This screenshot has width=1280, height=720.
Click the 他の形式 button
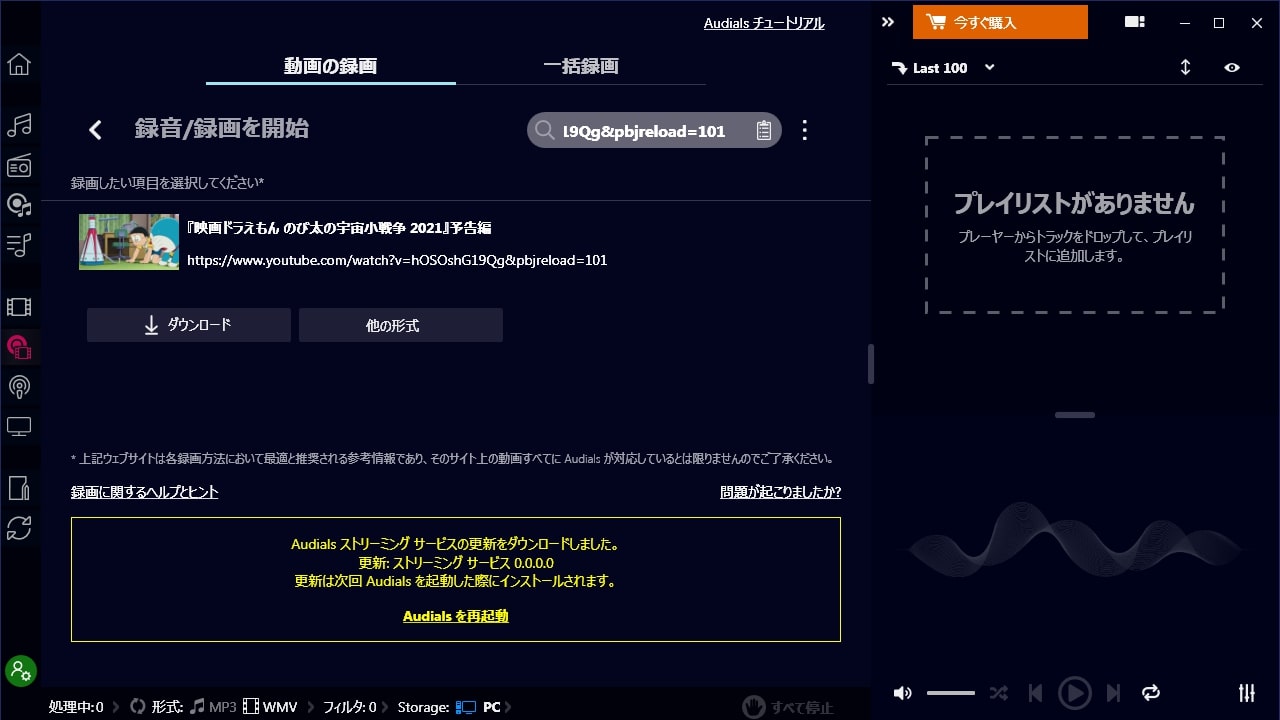401,325
